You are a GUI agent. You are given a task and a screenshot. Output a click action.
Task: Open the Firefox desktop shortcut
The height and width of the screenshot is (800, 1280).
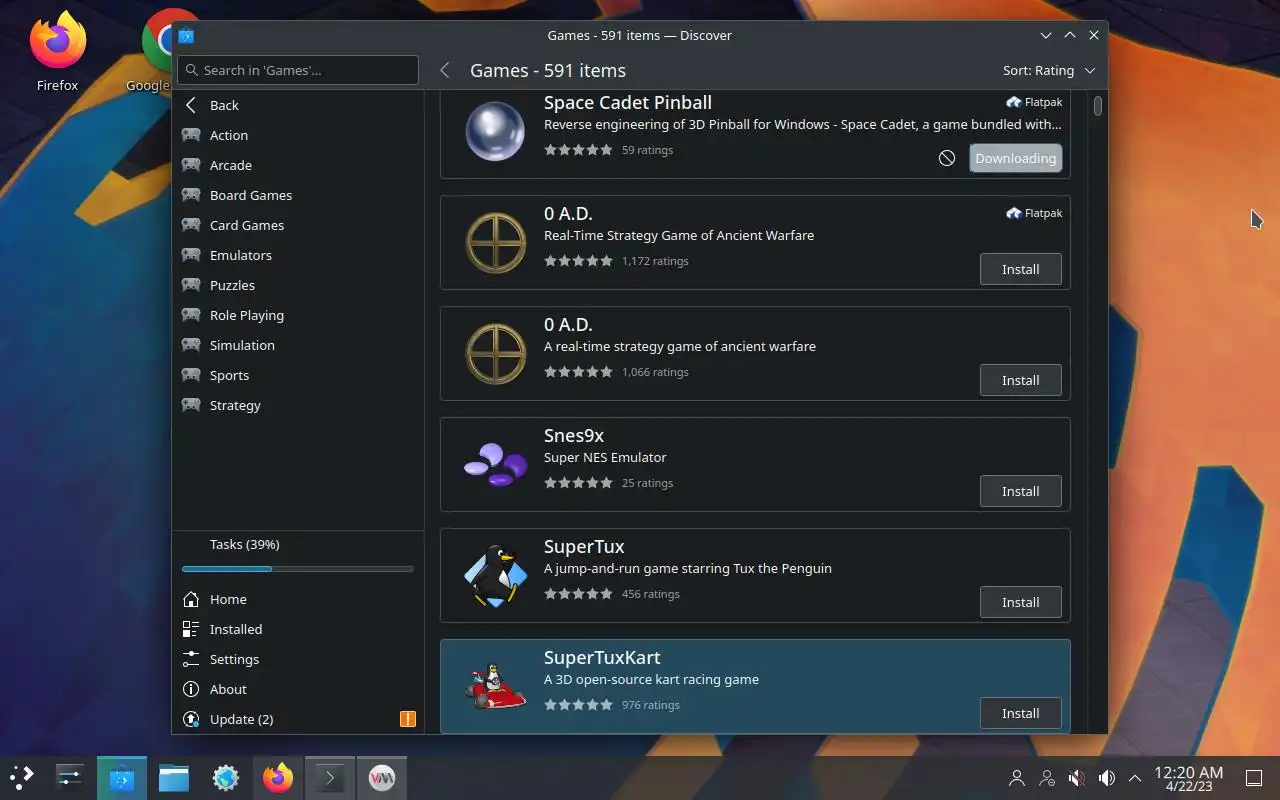57,50
